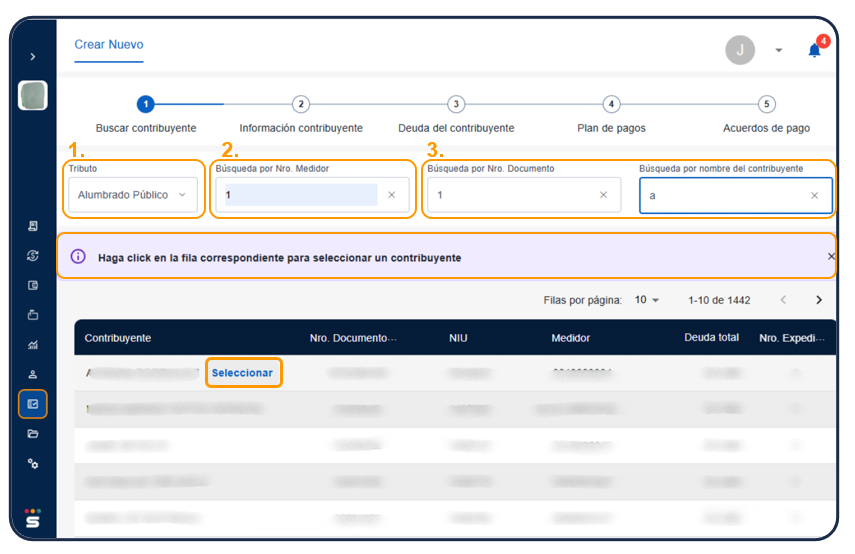Image resolution: width=855 pixels, height=554 pixels.
Task: Open the settings gears icon in sidebar
Action: (33, 464)
